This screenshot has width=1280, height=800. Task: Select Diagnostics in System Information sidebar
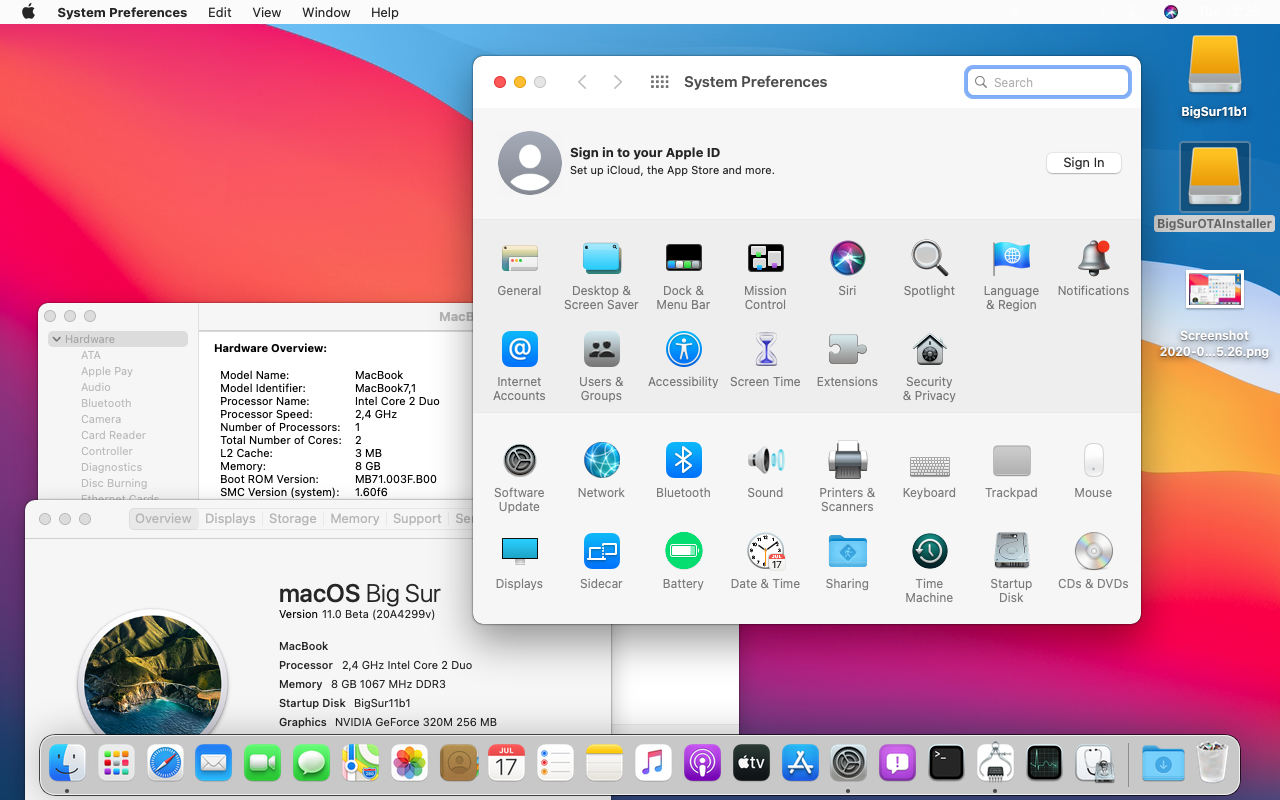click(111, 467)
